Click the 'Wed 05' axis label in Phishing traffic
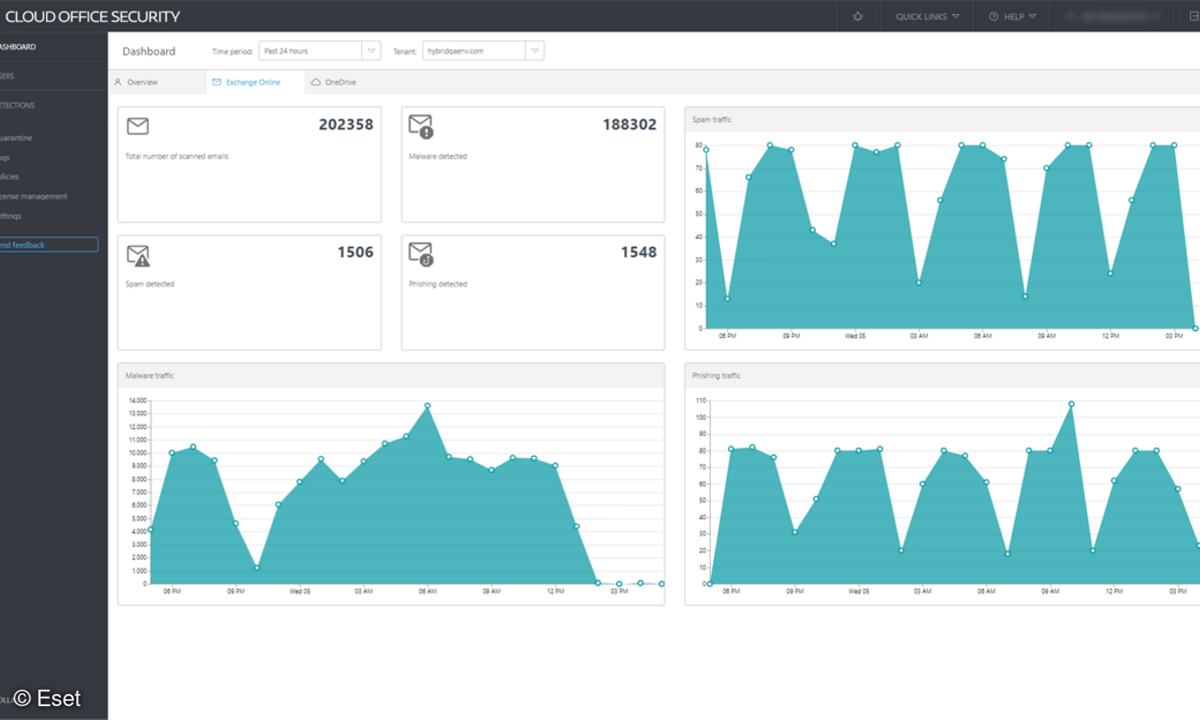The image size is (1200, 720). coord(858,591)
